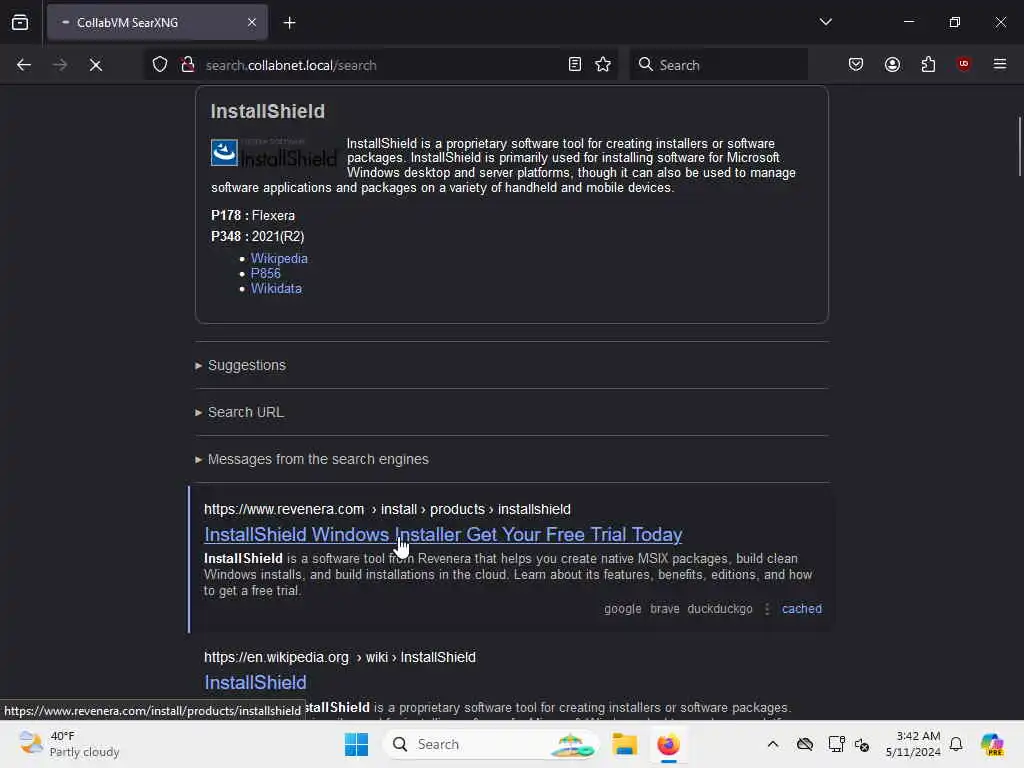The width and height of the screenshot is (1024, 768).
Task: Click the en.wikipedia.org result URL
Action: [x=340, y=658]
